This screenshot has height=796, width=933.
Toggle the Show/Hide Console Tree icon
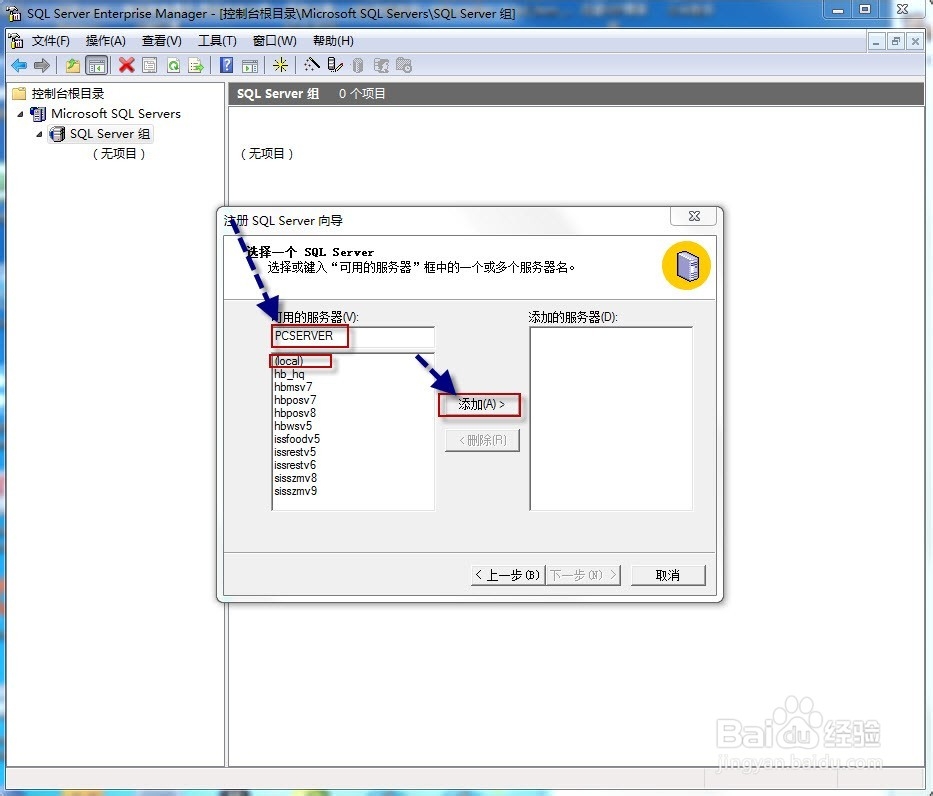point(96,65)
